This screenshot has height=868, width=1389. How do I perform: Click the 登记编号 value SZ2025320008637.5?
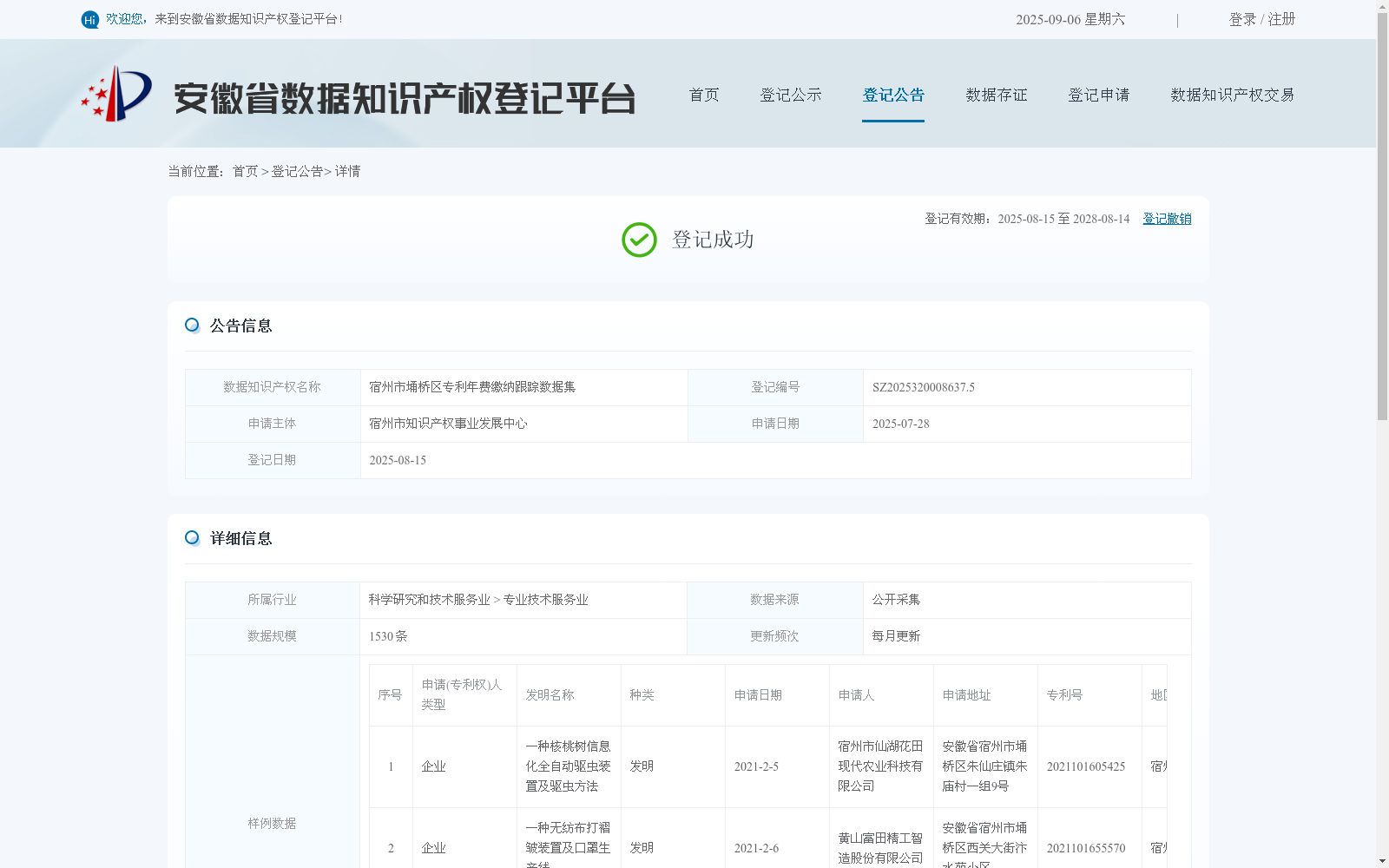click(924, 388)
